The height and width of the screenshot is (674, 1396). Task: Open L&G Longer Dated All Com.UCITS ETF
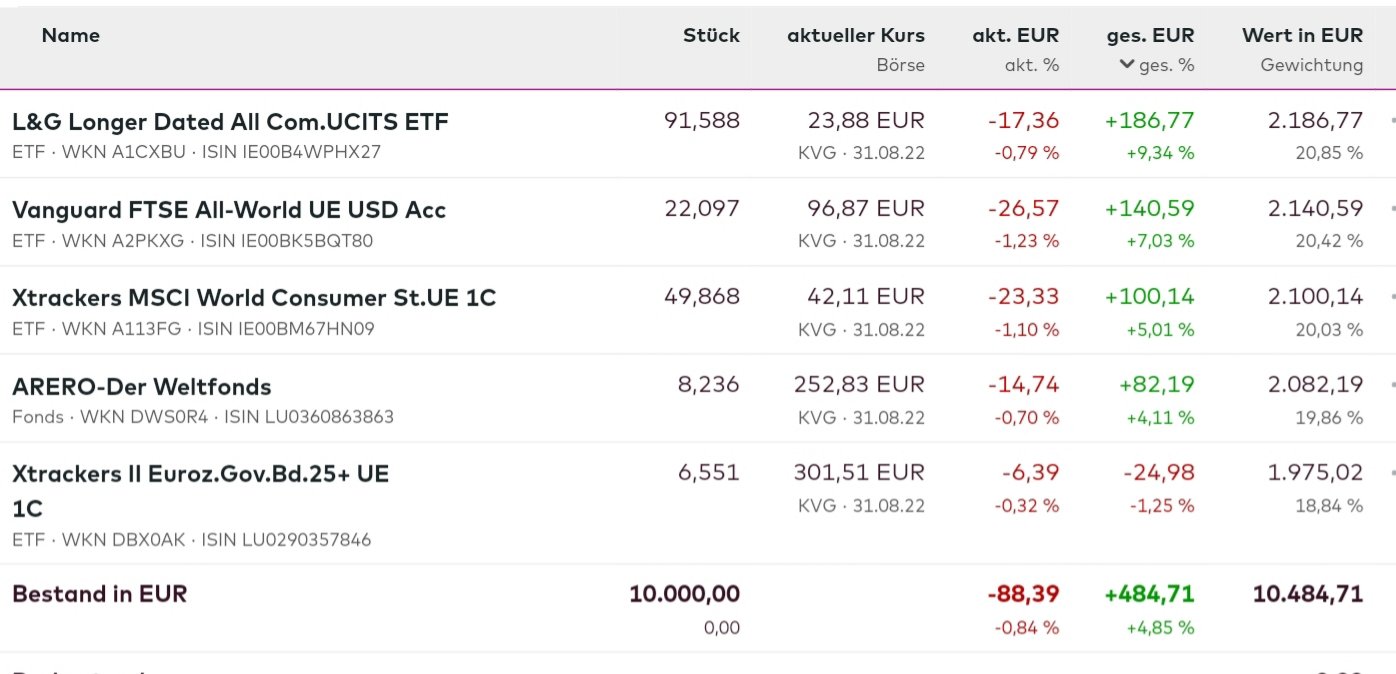click(x=230, y=122)
